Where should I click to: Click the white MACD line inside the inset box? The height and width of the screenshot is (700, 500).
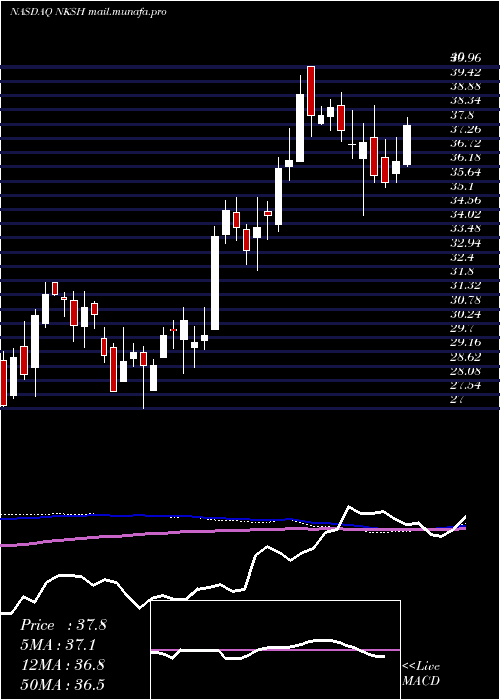tap(268, 650)
